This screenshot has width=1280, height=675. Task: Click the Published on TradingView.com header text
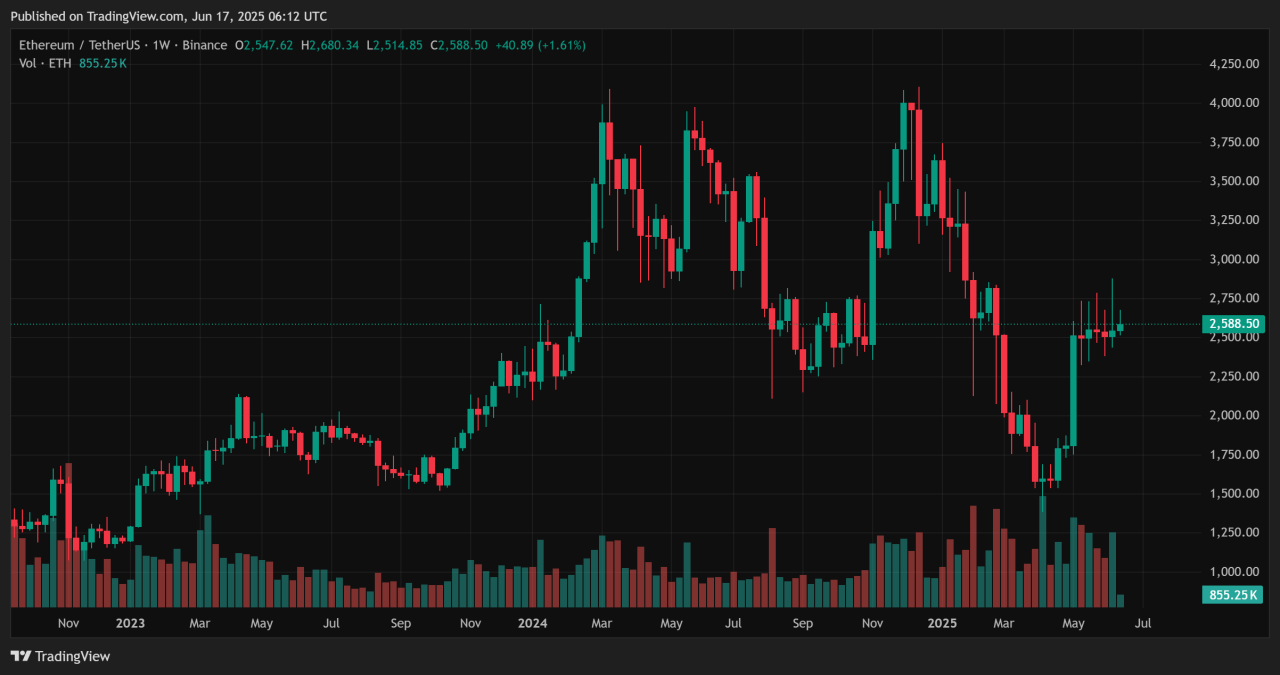[x=168, y=16]
